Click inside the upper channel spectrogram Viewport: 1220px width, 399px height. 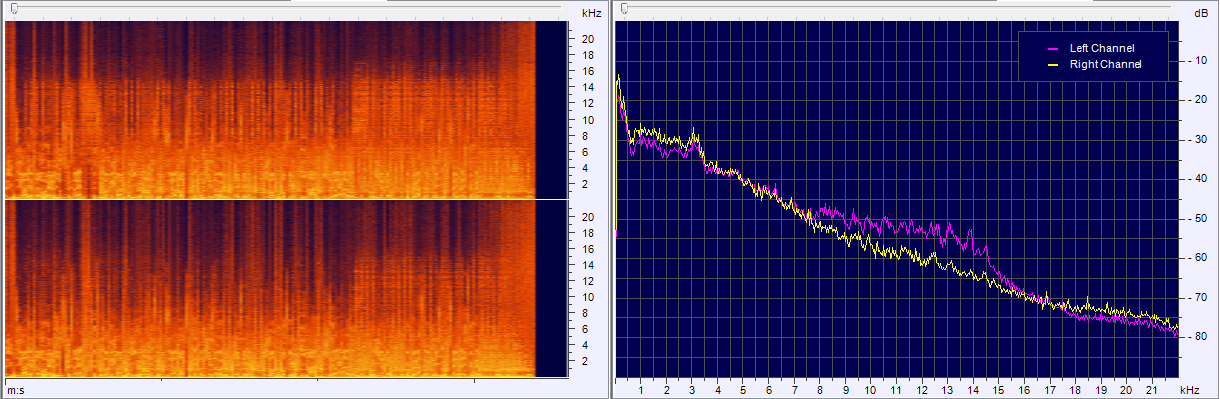click(270, 110)
